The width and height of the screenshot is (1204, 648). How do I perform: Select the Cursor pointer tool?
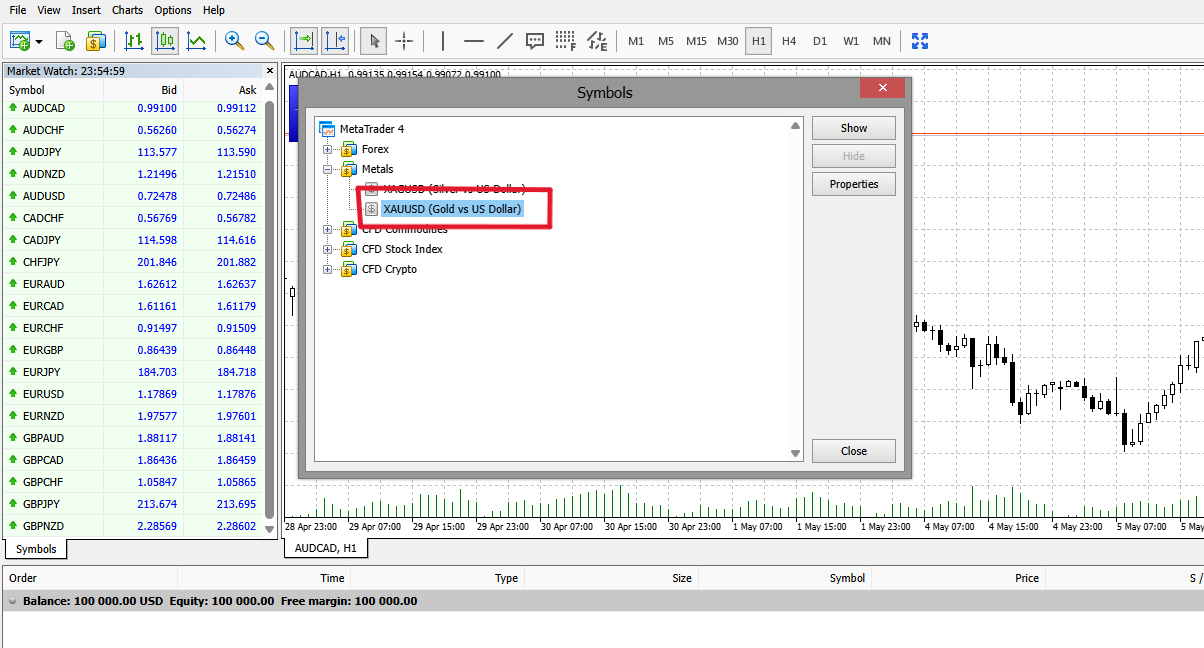click(374, 41)
